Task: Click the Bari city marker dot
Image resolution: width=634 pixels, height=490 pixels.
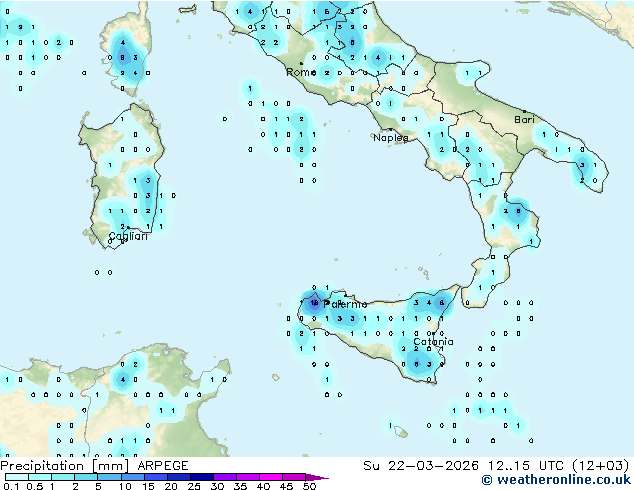Action: point(524,111)
